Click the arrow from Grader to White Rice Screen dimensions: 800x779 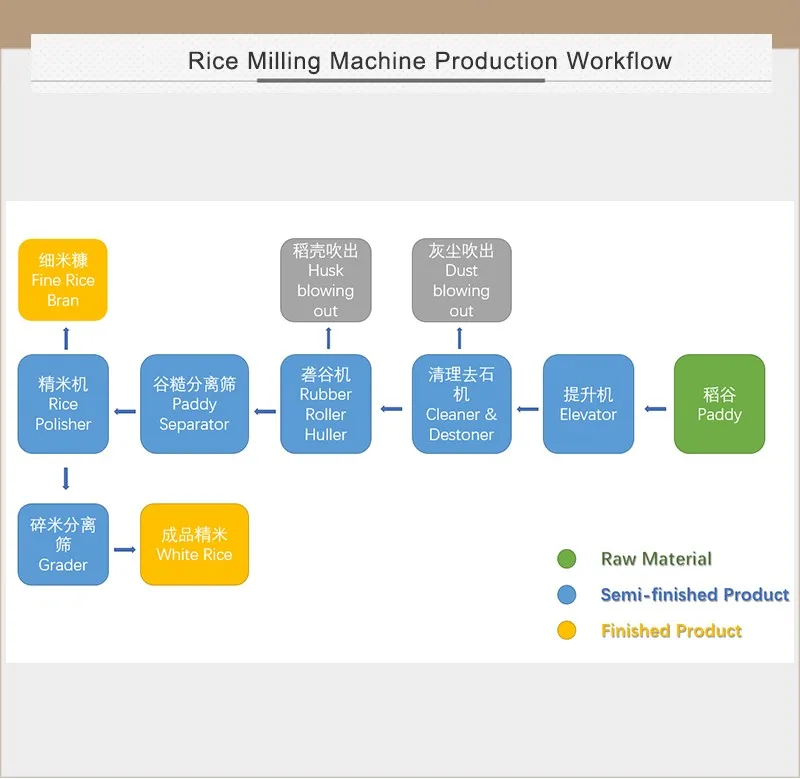(125, 549)
